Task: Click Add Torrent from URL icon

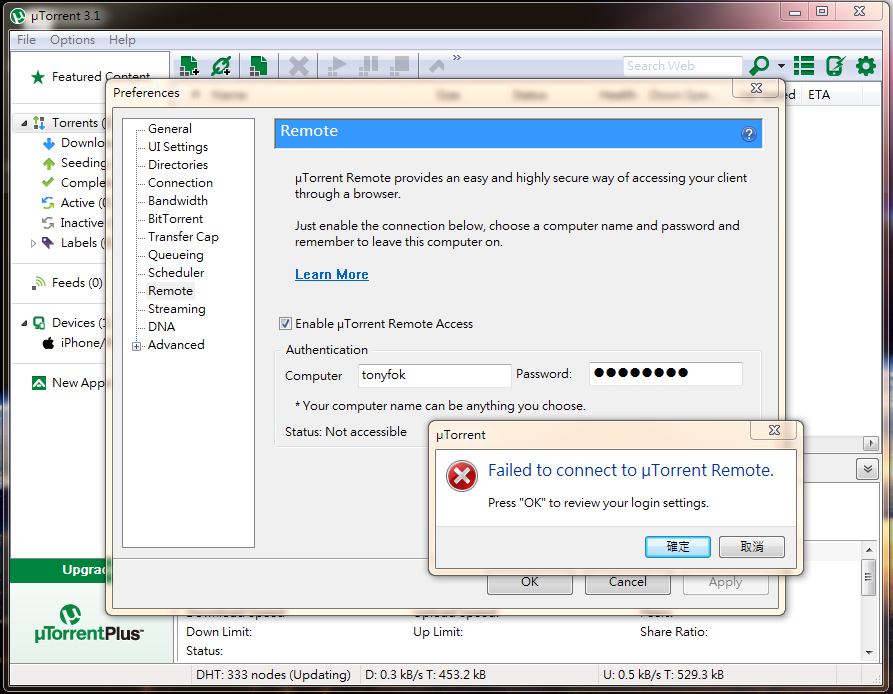Action: click(x=221, y=65)
